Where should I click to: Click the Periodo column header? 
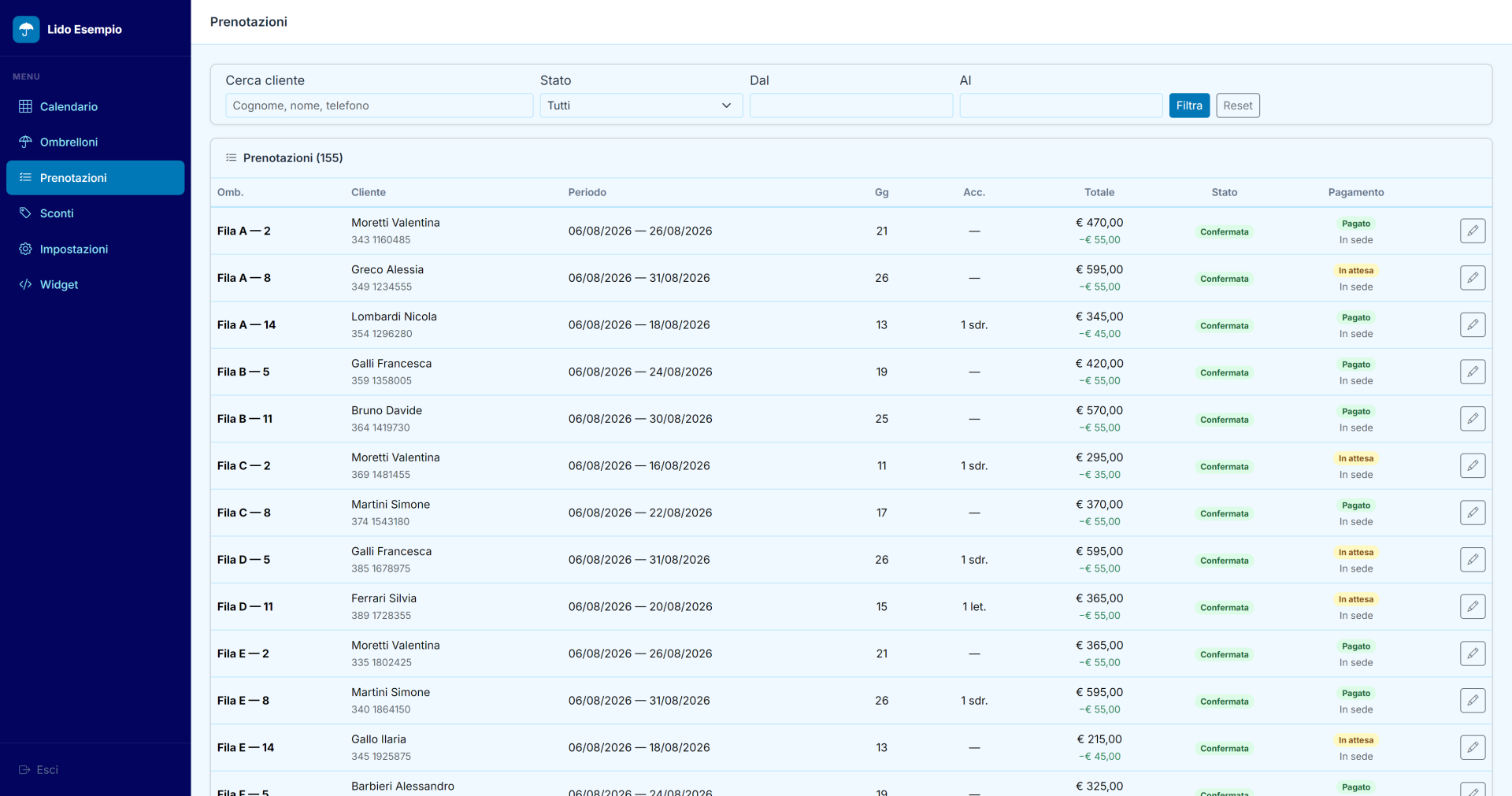(587, 192)
